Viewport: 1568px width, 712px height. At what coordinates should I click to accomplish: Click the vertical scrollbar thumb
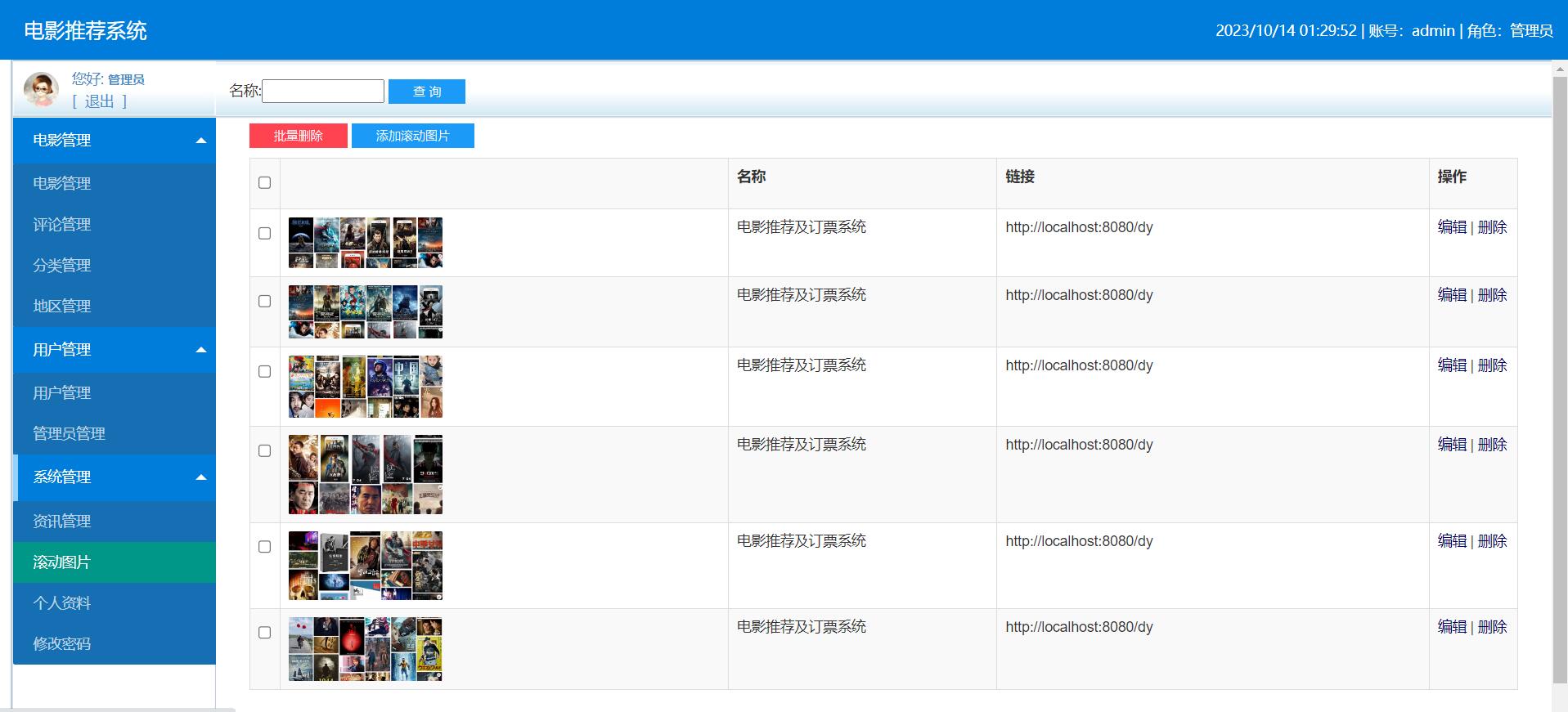click(1560, 380)
